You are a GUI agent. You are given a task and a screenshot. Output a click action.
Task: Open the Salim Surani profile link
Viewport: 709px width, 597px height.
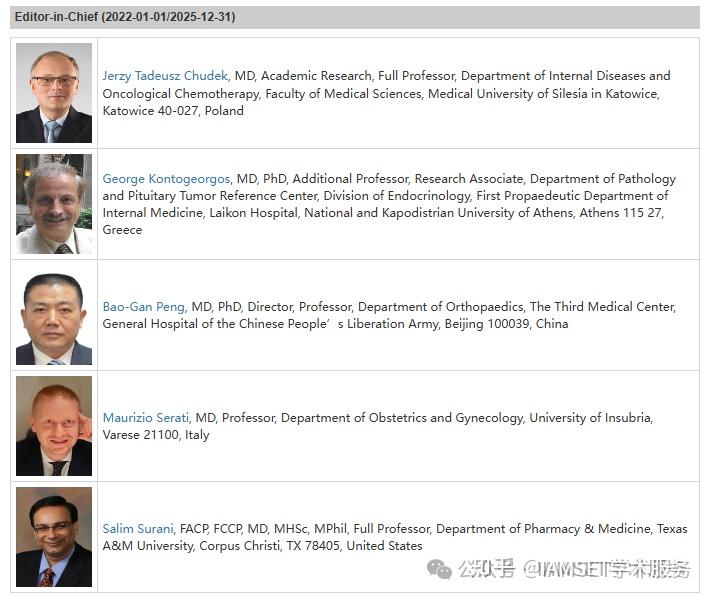pyautogui.click(x=139, y=529)
